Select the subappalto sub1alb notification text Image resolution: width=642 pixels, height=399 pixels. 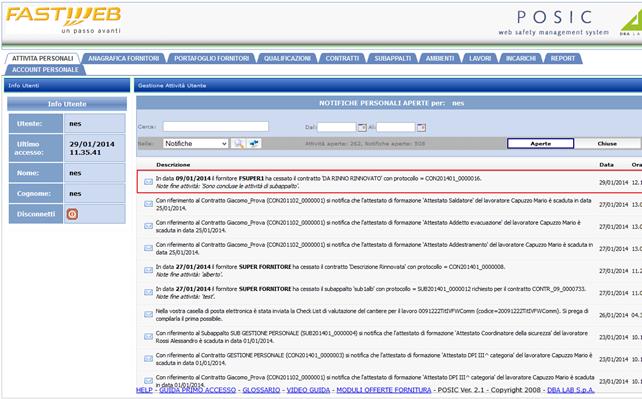tap(371, 293)
